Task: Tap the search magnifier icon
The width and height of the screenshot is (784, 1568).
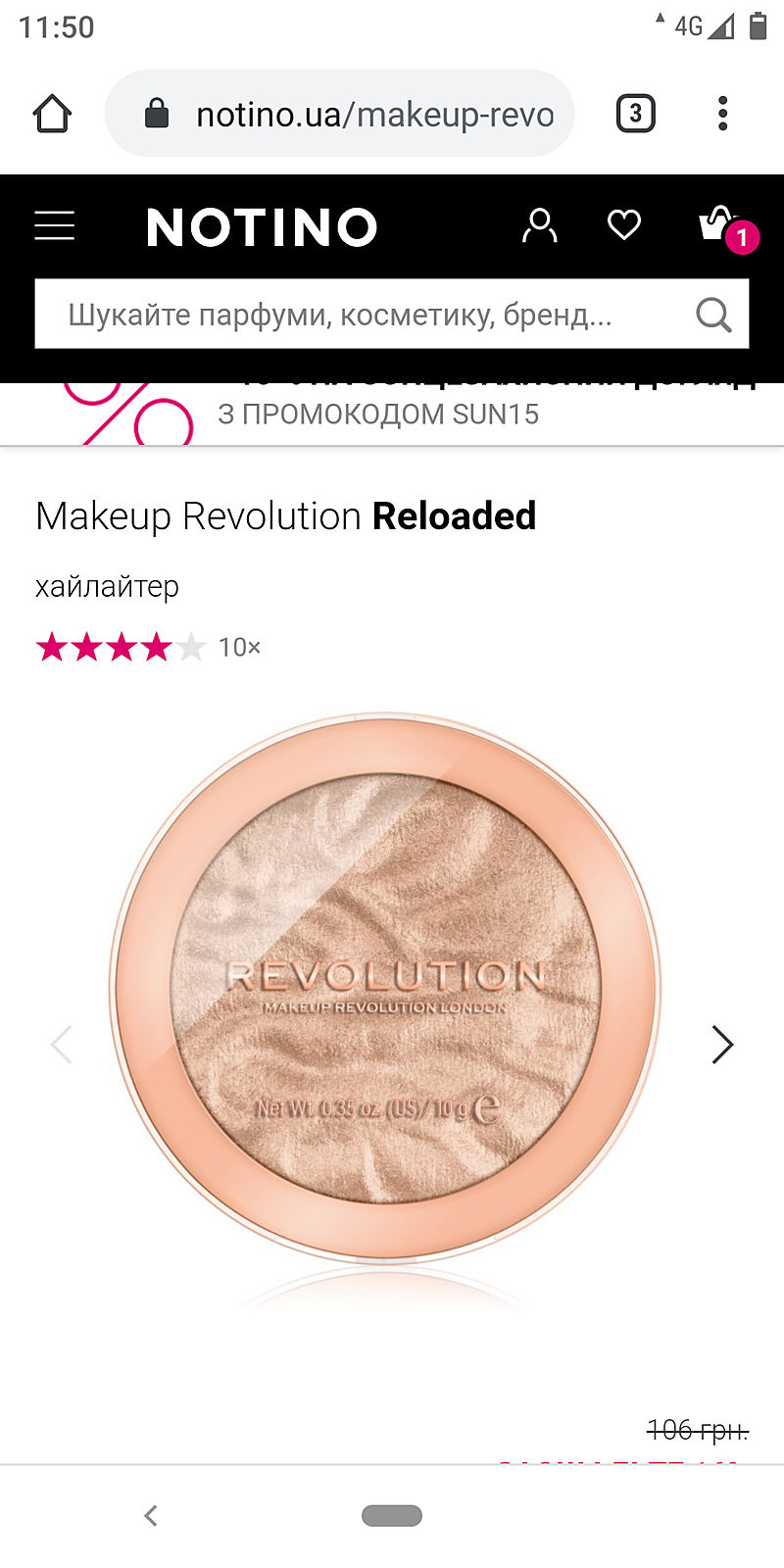Action: pos(713,316)
